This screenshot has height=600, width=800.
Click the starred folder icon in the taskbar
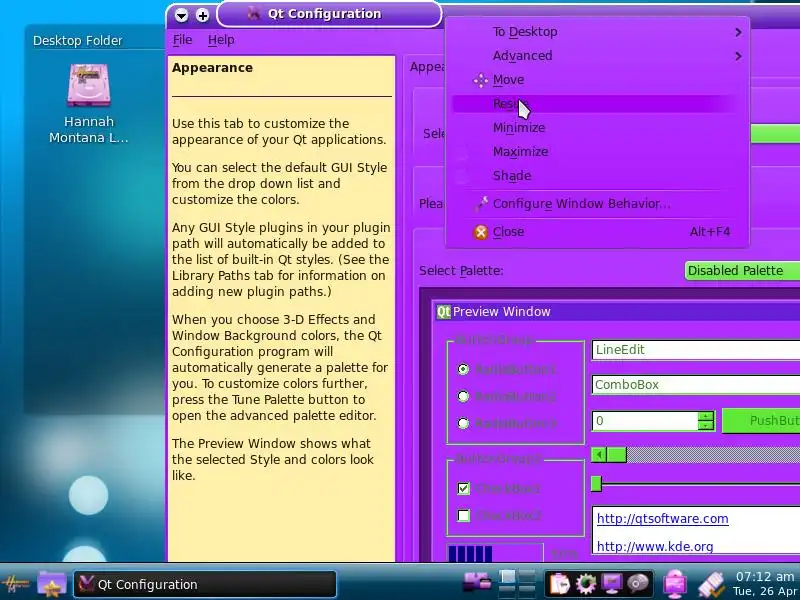[x=52, y=584]
